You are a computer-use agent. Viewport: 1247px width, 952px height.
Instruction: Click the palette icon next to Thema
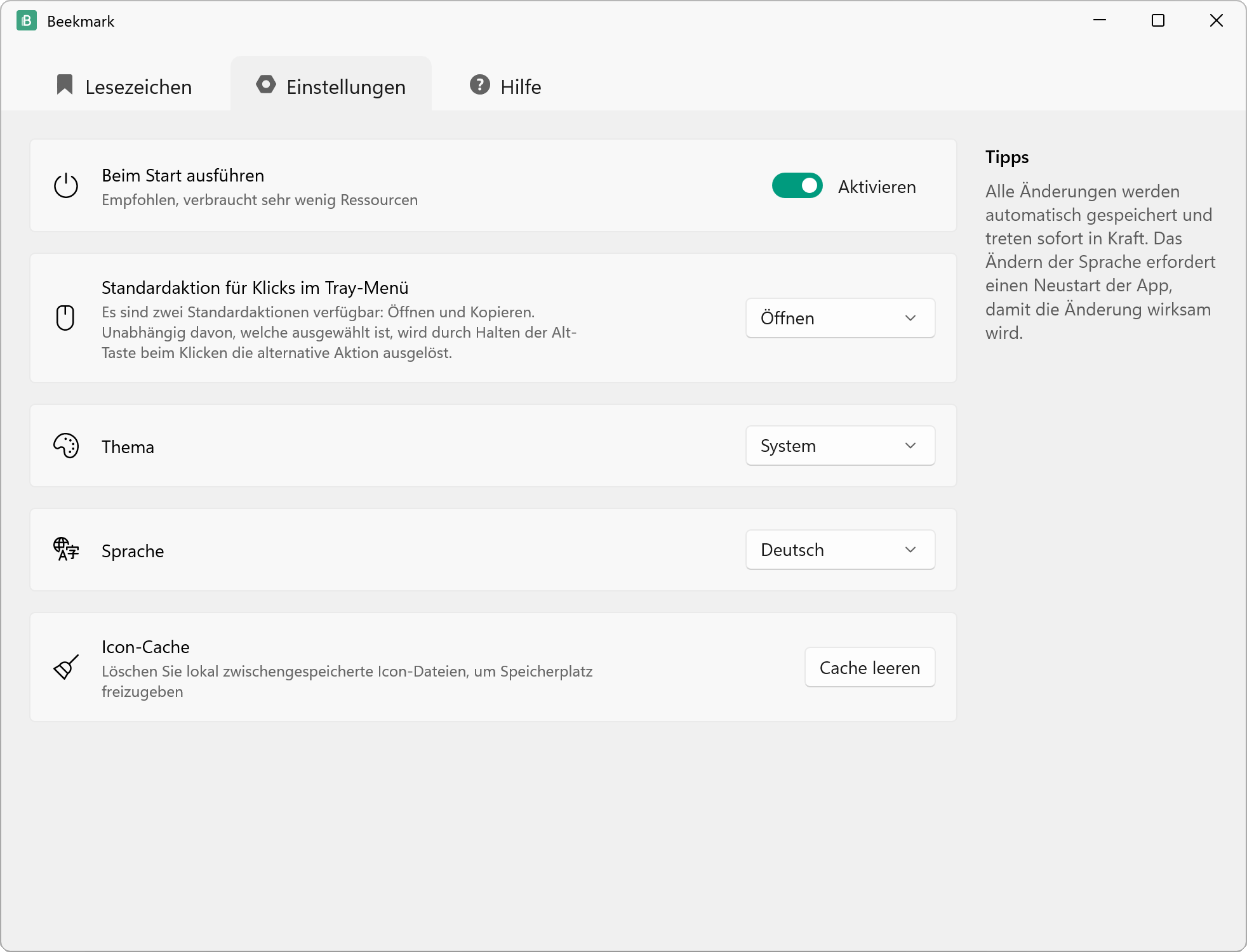click(x=66, y=446)
